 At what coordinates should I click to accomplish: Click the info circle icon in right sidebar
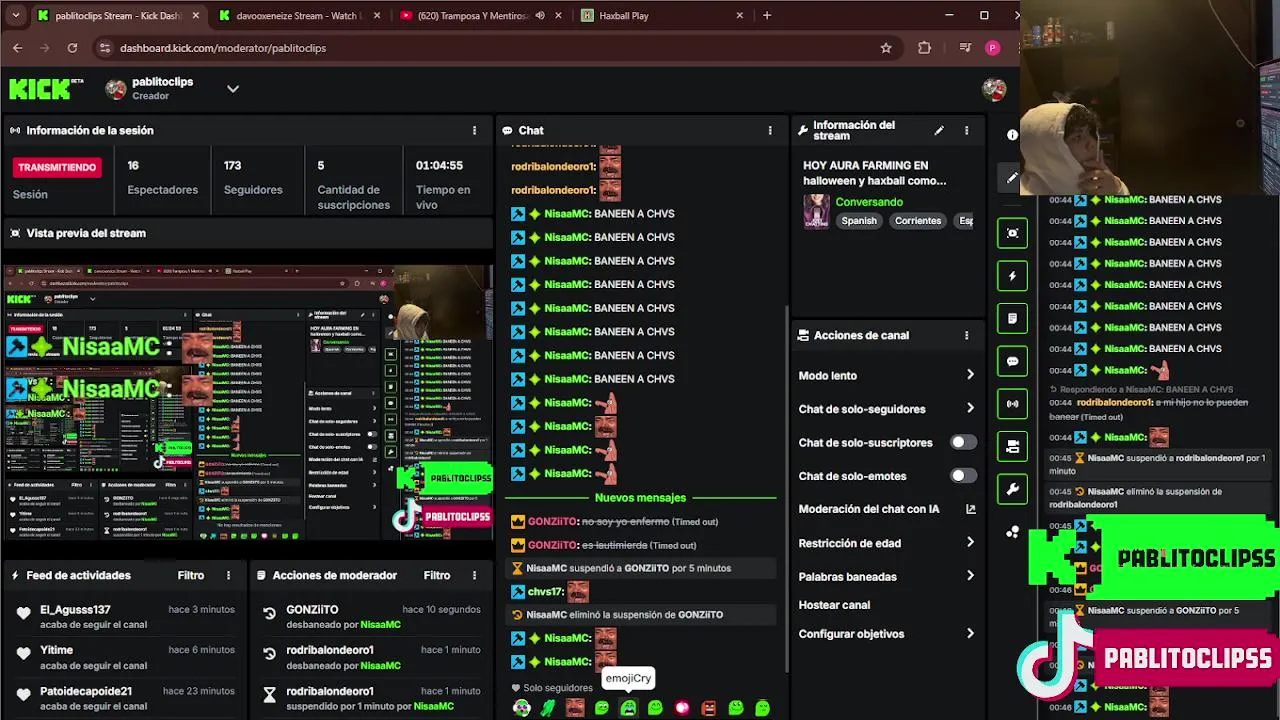tap(1012, 135)
